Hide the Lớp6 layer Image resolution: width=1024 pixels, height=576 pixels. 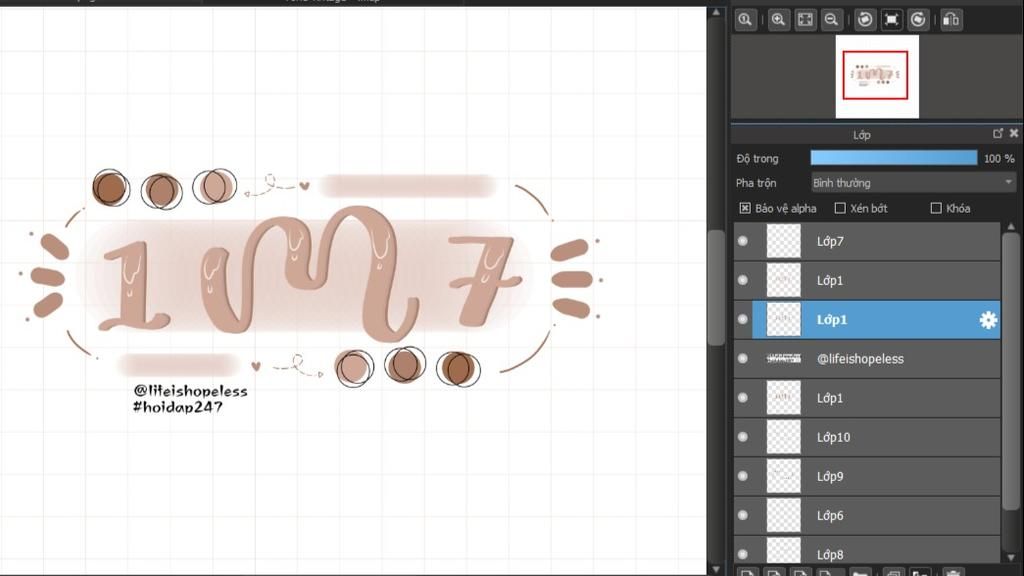coord(743,515)
